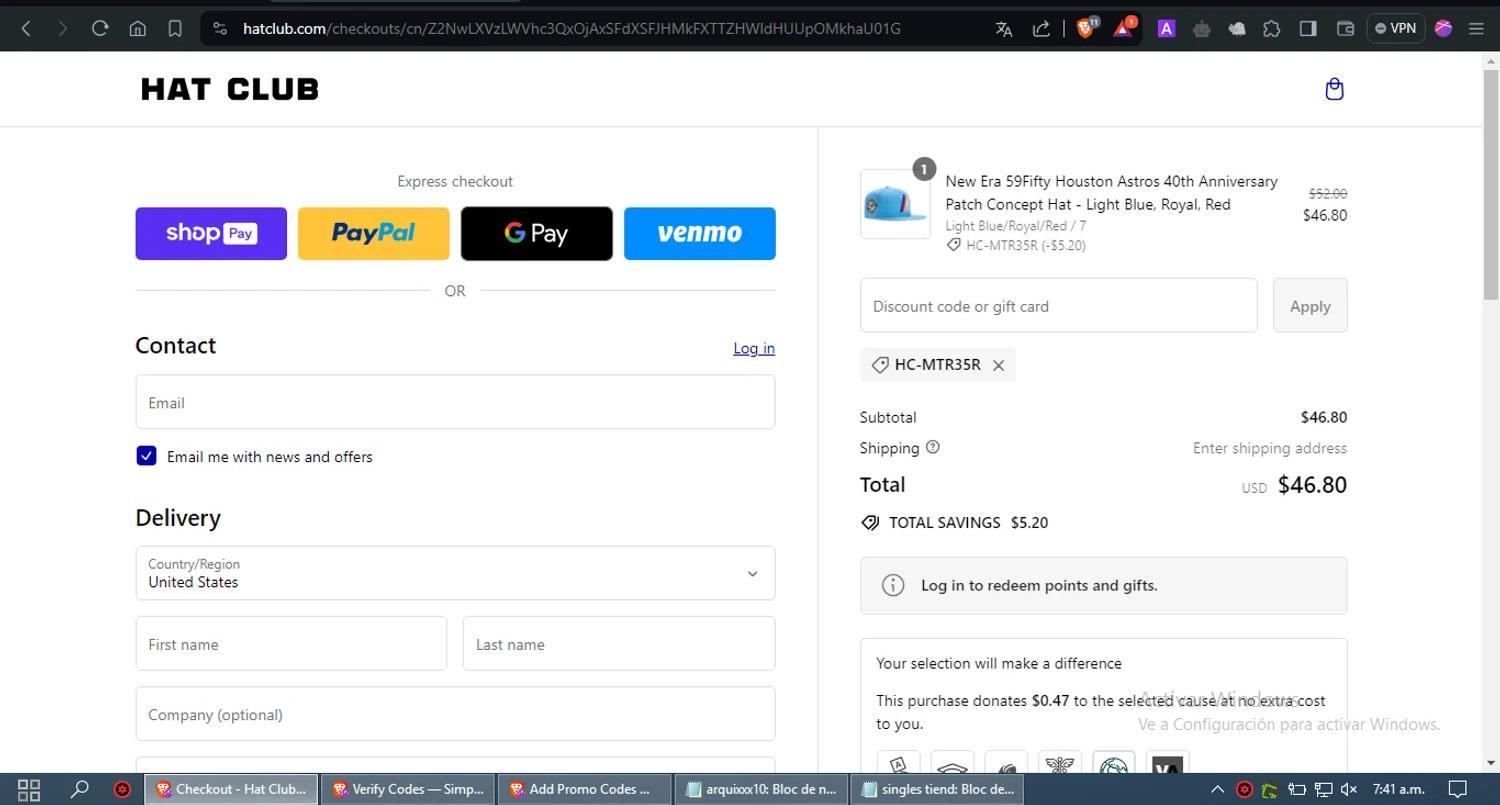Open Brave Rewards triangle icon
Image resolution: width=1500 pixels, height=805 pixels.
coord(1123,28)
